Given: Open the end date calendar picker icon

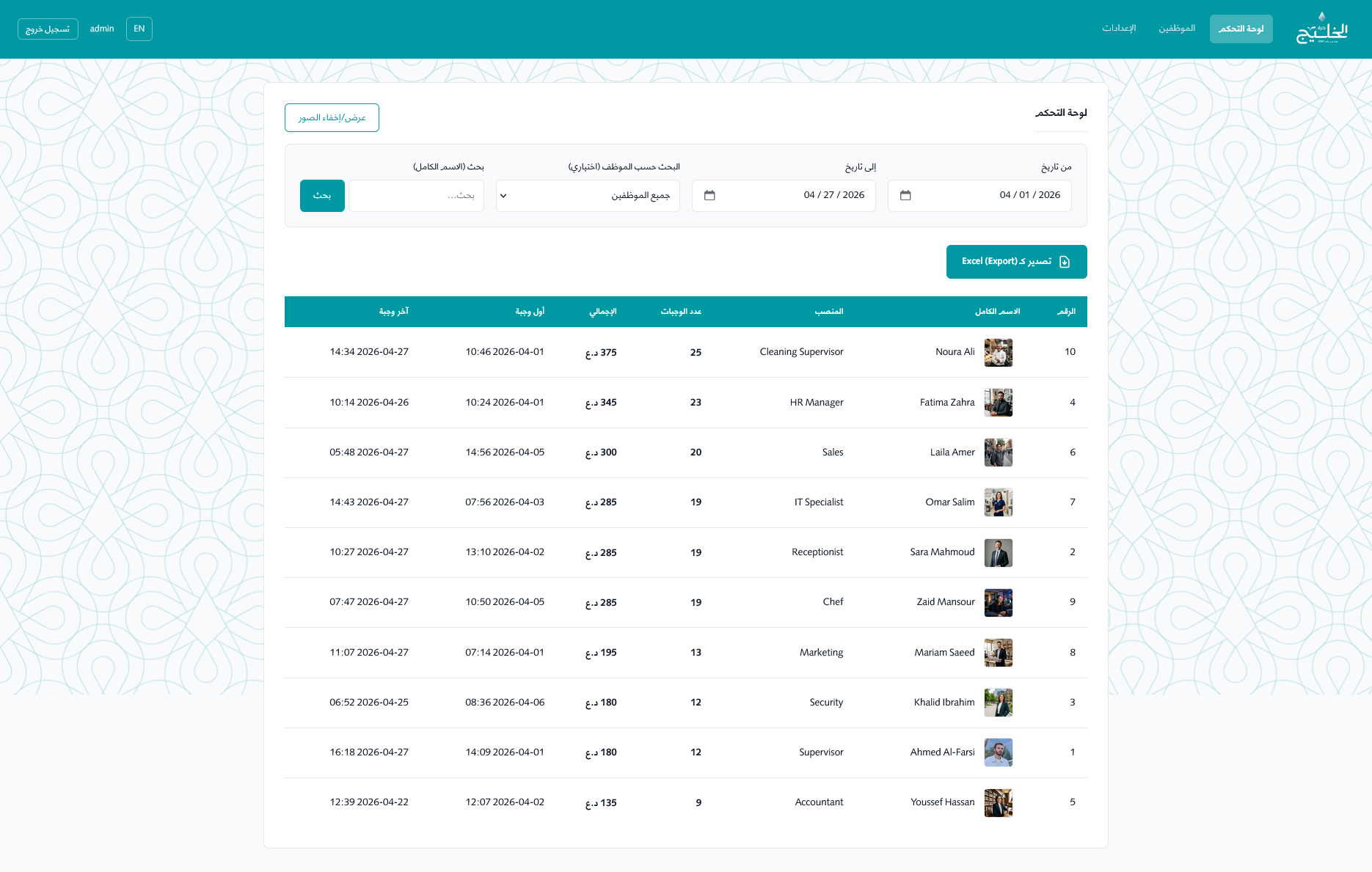Looking at the screenshot, I should click(x=709, y=195).
